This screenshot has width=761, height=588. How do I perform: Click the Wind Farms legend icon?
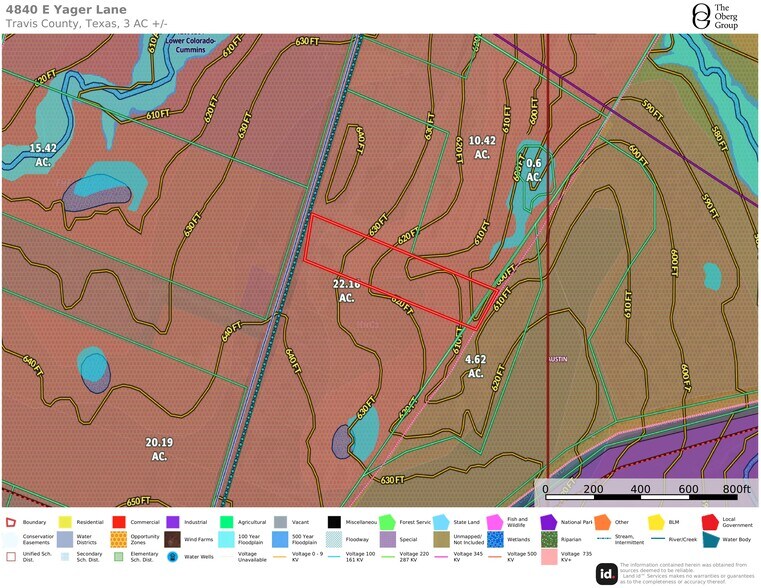coord(173,539)
